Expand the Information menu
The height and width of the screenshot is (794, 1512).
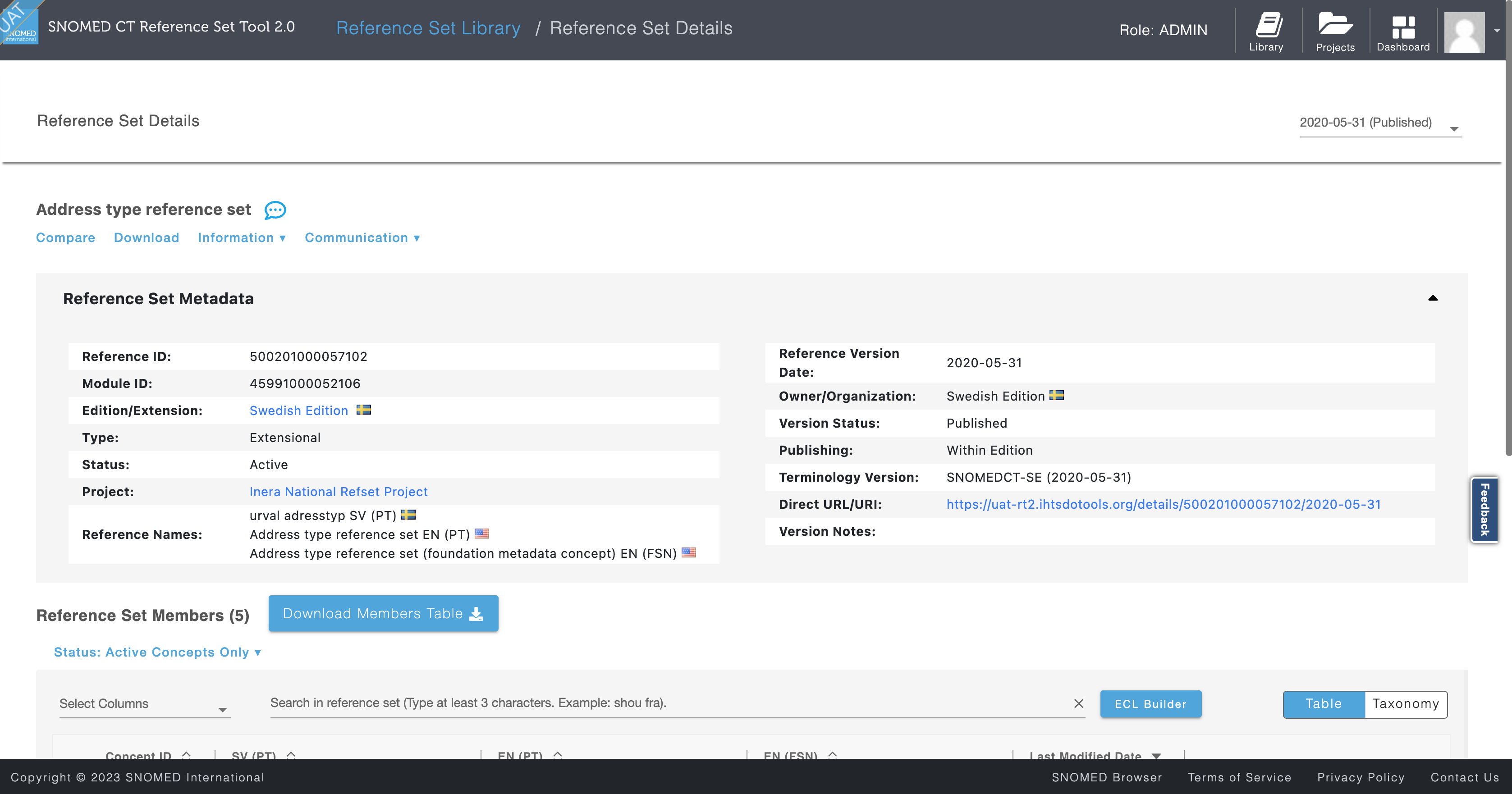[x=242, y=237]
